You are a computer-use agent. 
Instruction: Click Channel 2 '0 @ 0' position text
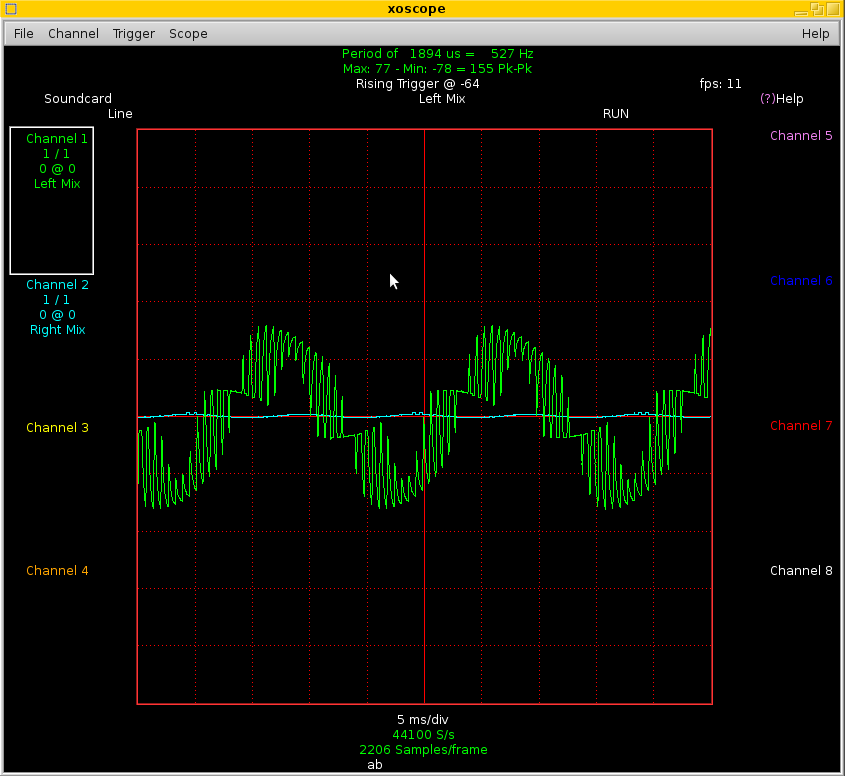pyautogui.click(x=57, y=315)
